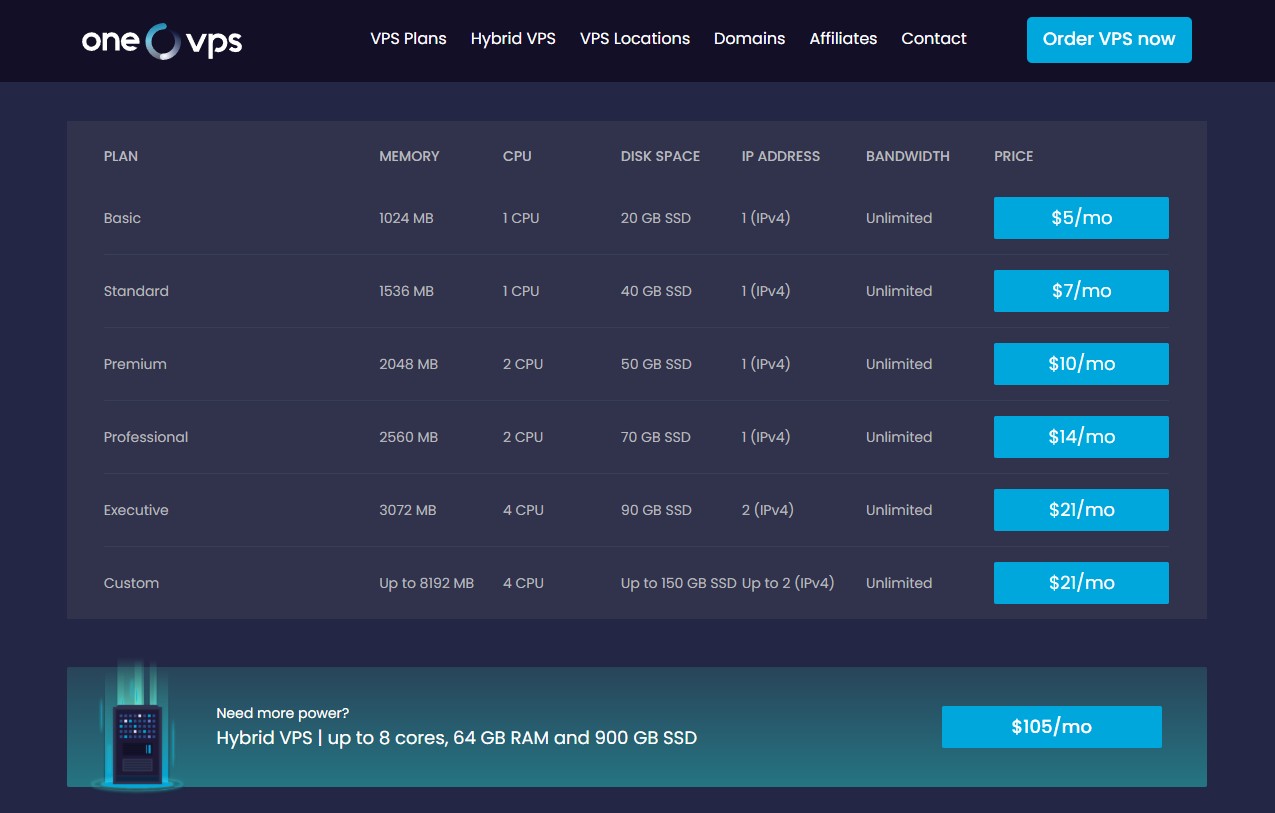Click the 1024 MB memory value
Viewport: 1275px width, 813px height.
(x=406, y=218)
